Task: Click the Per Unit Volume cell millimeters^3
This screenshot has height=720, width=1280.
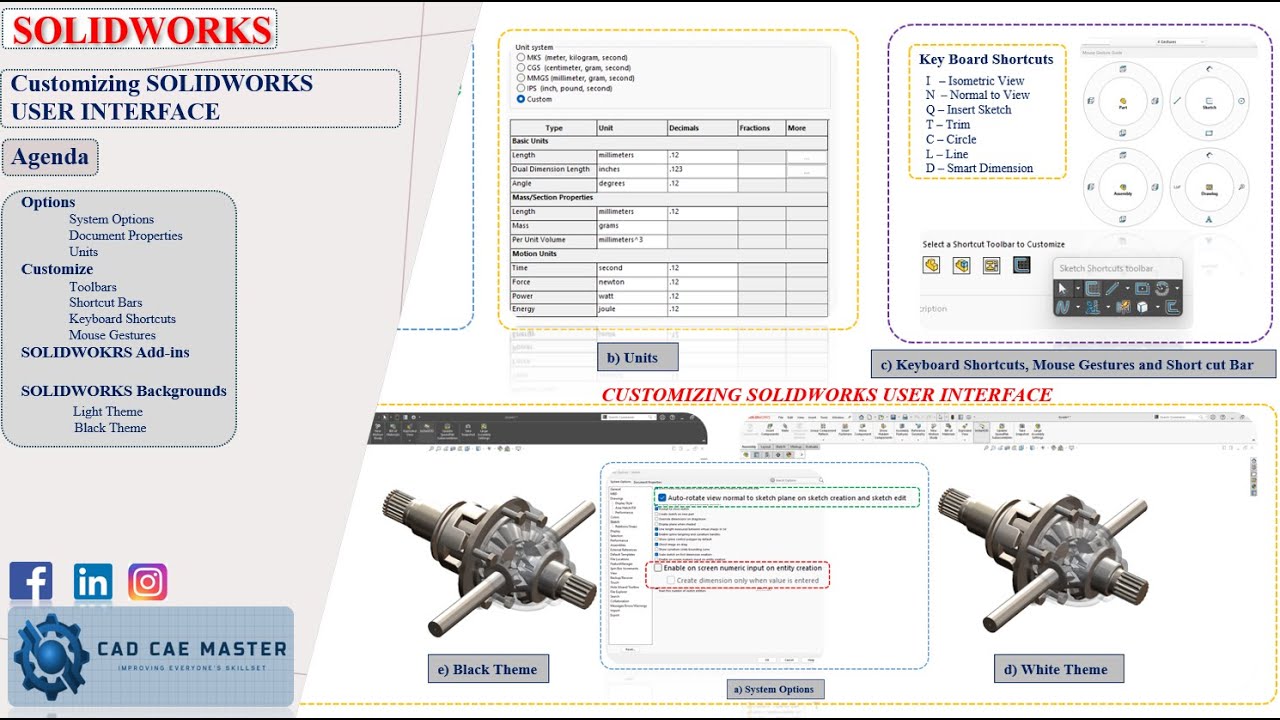Action: coord(631,240)
